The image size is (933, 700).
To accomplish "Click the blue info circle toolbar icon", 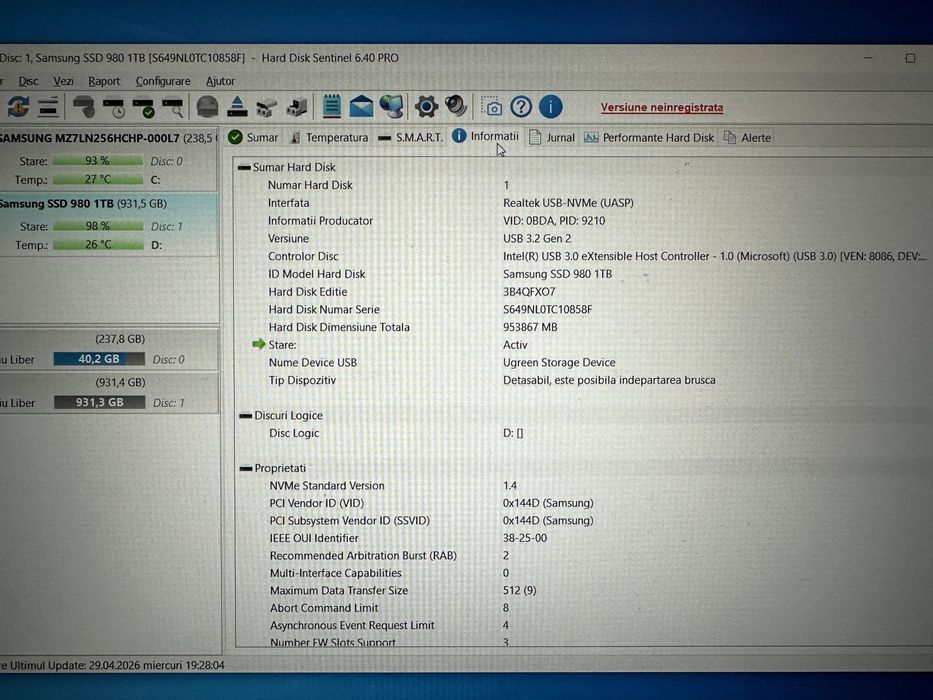I will tap(551, 107).
